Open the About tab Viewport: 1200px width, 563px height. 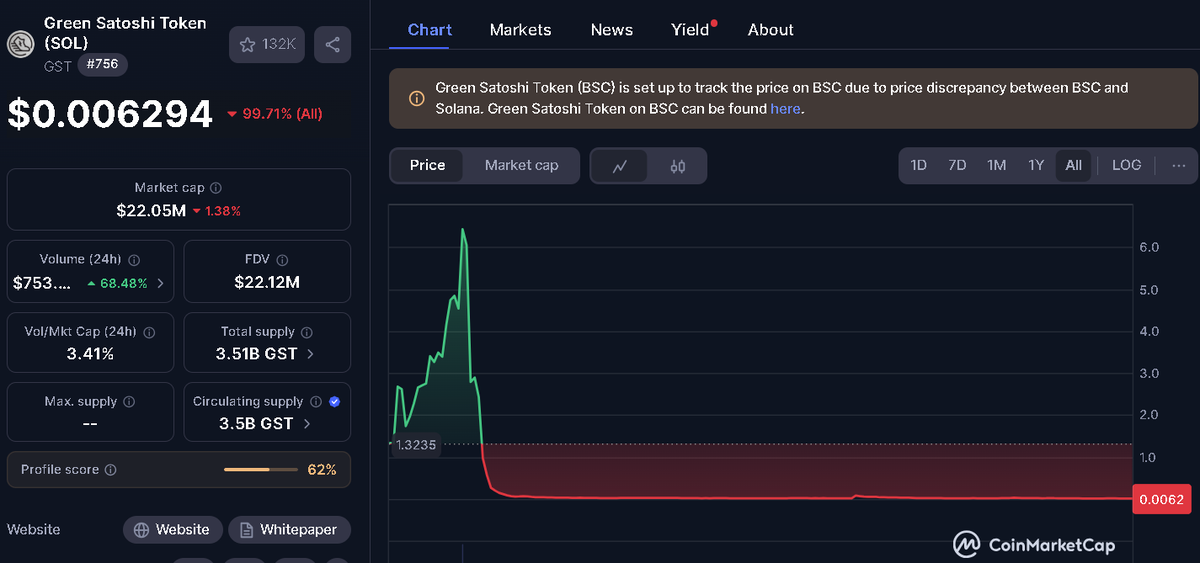pos(771,30)
